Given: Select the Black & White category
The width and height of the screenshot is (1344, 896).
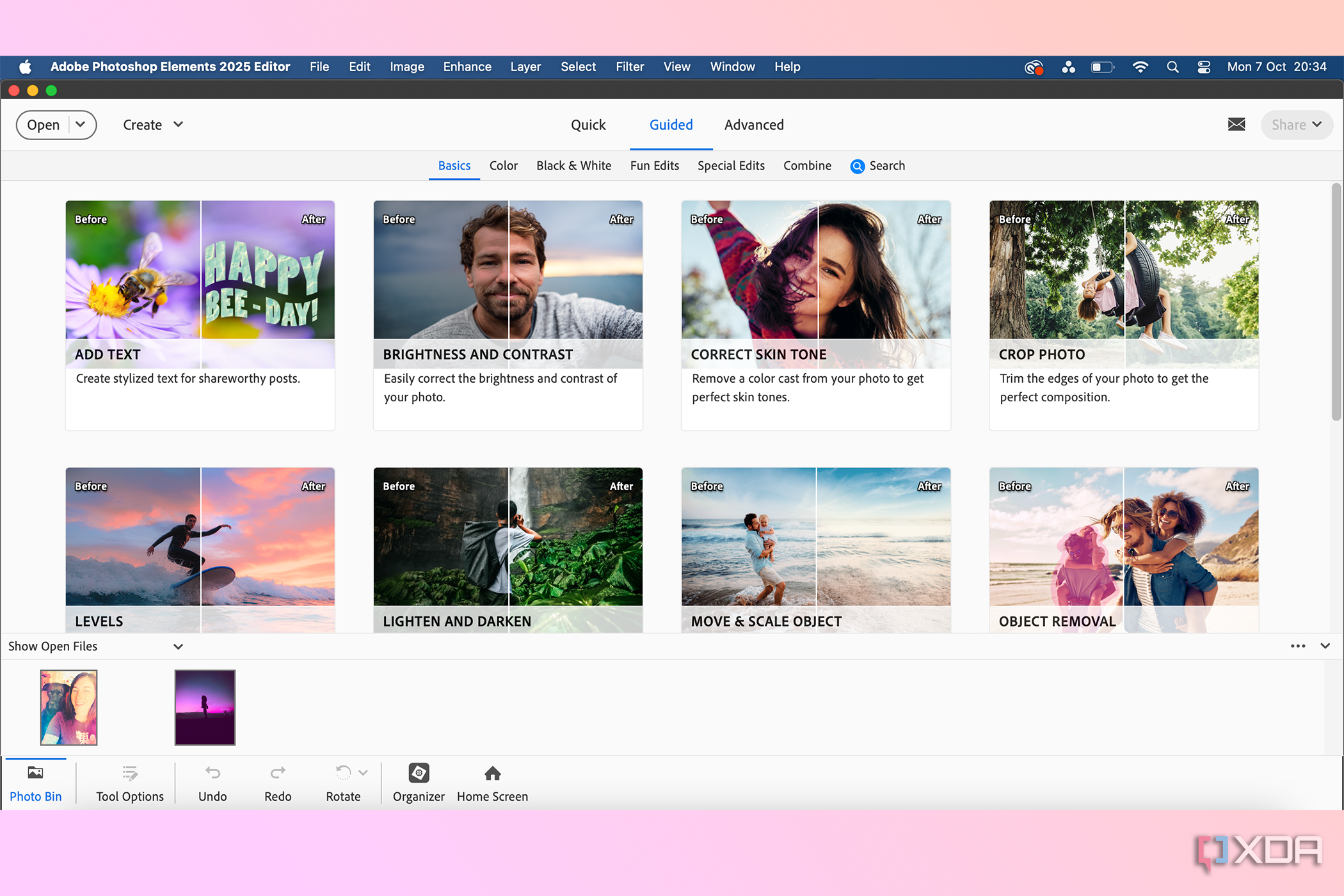Looking at the screenshot, I should pyautogui.click(x=574, y=166).
